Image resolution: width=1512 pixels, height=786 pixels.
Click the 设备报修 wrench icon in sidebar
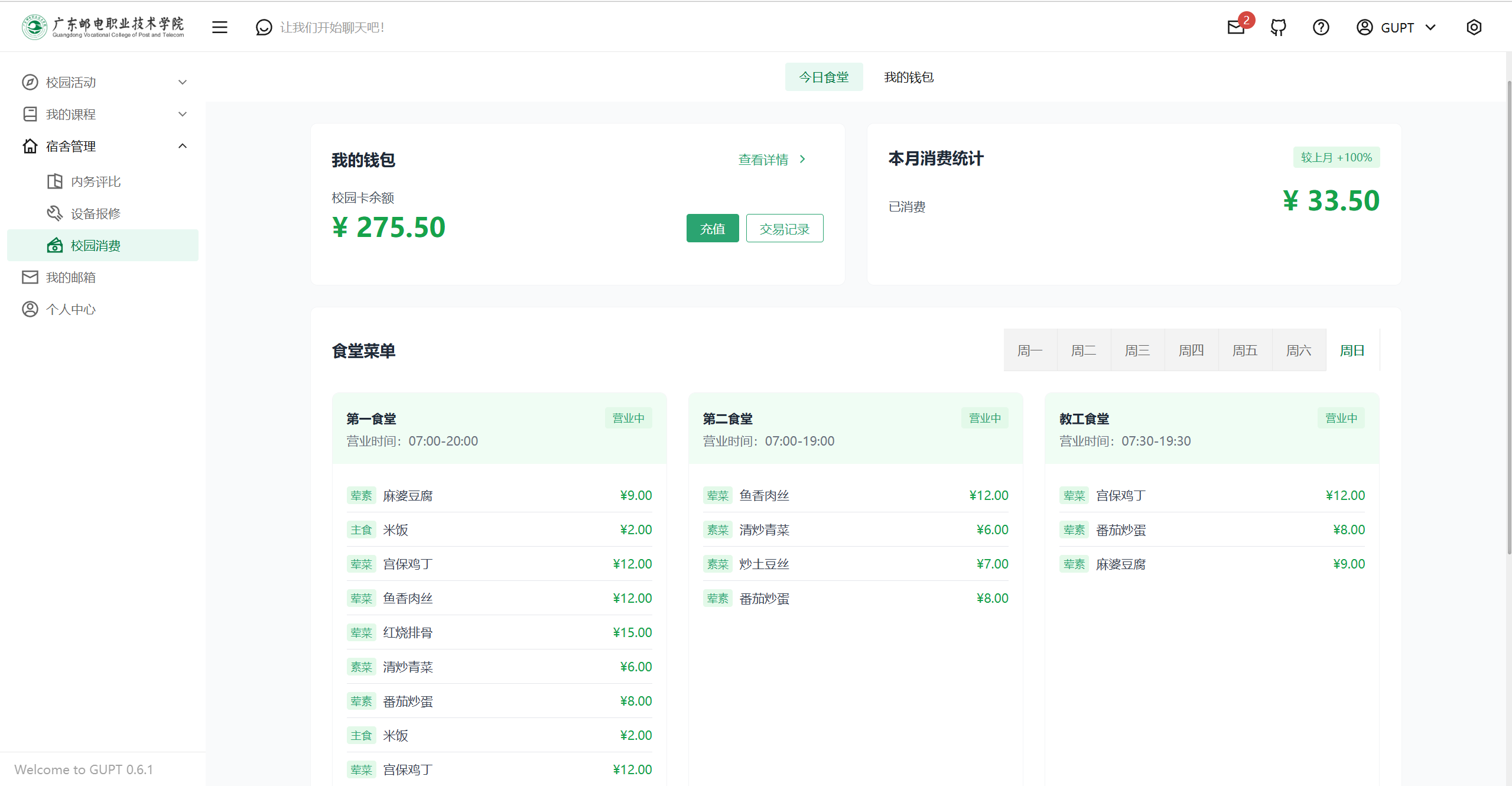(x=54, y=213)
